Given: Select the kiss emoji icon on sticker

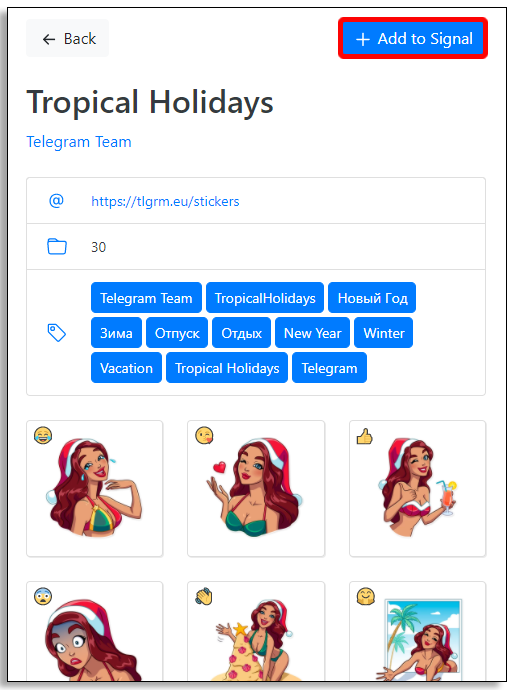Looking at the screenshot, I should (x=204, y=436).
